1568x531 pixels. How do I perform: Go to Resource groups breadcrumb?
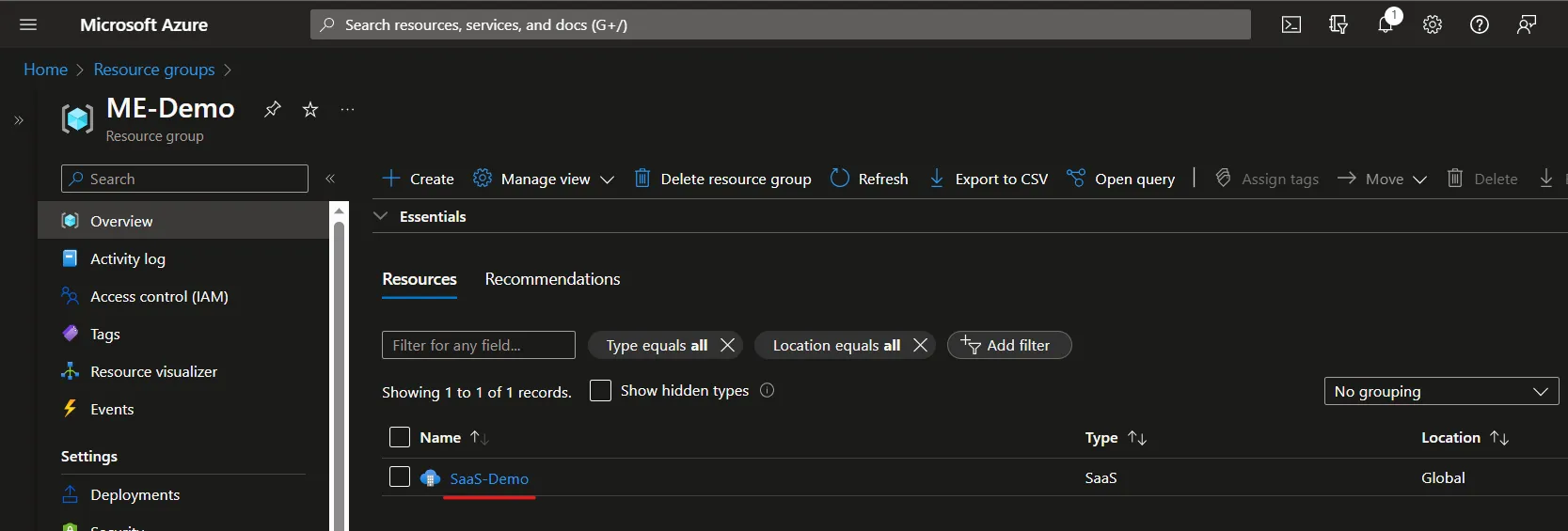point(154,70)
